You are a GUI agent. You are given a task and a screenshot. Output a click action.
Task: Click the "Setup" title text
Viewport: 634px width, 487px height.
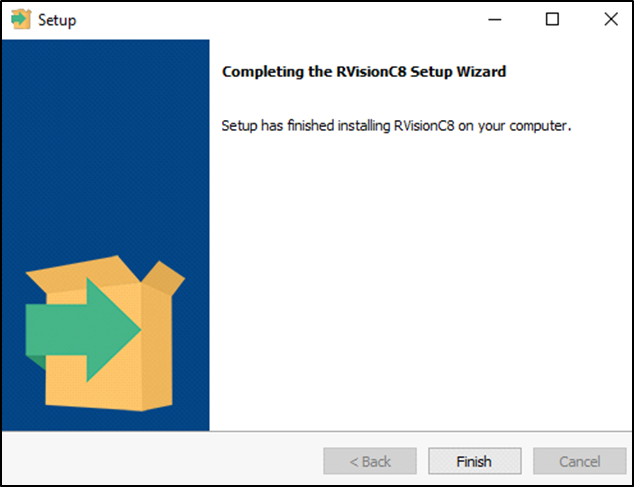[57, 20]
